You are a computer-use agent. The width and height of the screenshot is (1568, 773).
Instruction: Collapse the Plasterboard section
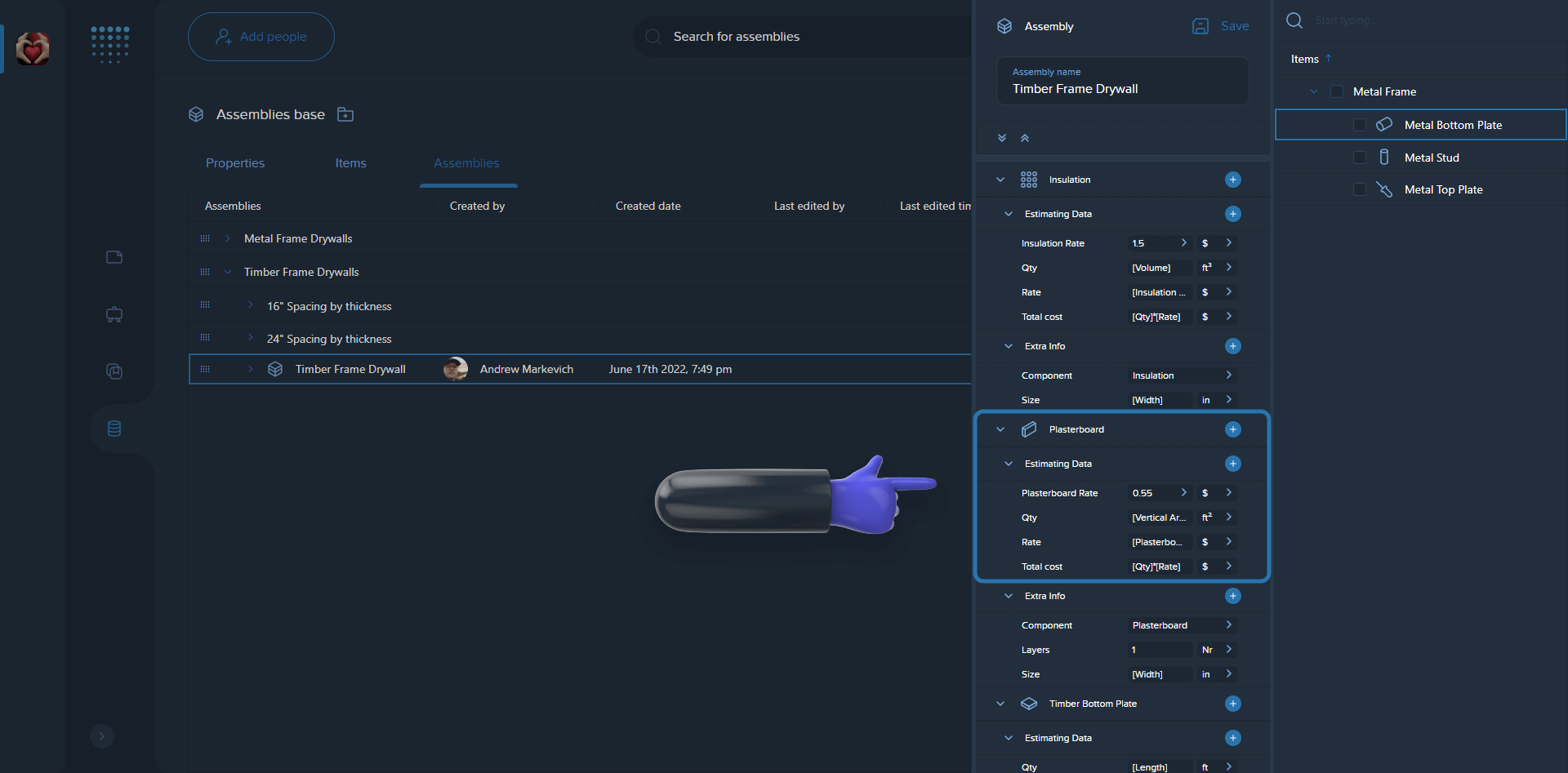(1000, 429)
